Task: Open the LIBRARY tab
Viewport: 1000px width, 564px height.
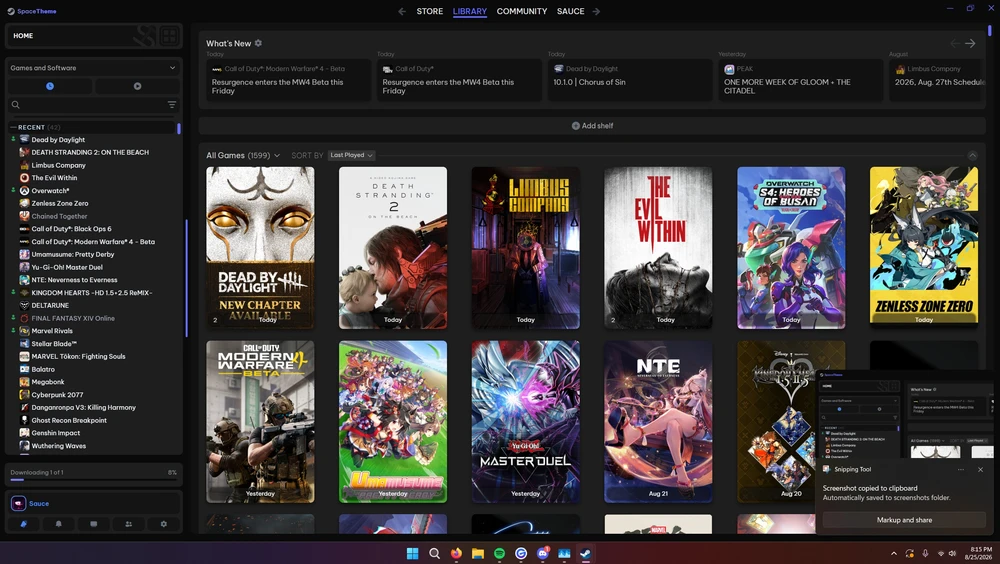Action: (469, 11)
